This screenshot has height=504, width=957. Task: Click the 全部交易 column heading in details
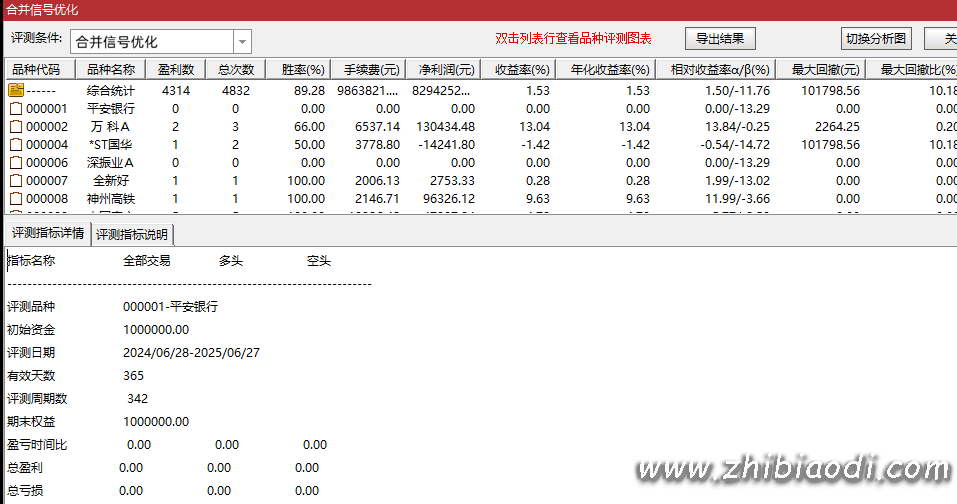[146, 261]
